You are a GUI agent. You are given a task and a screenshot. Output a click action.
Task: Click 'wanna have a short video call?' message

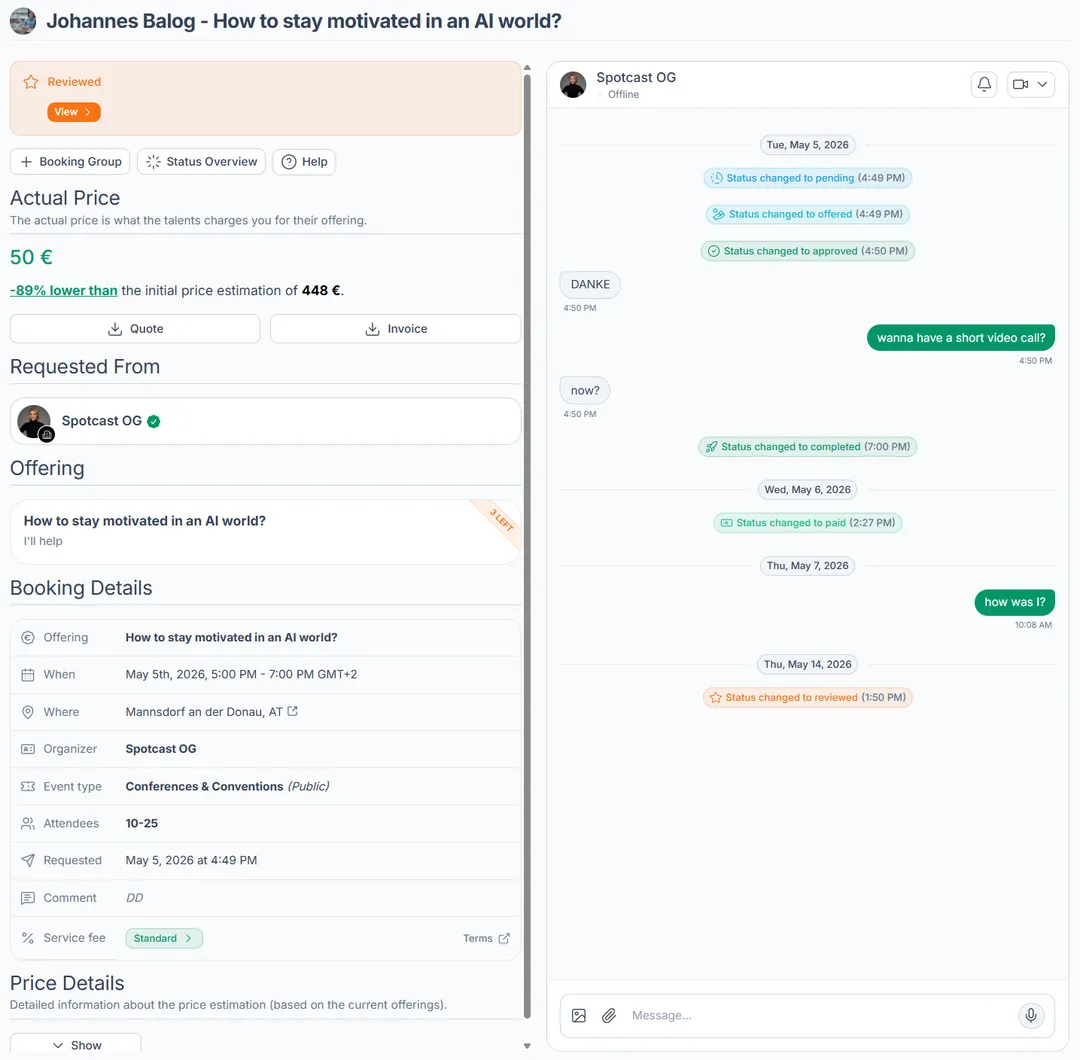pos(961,337)
